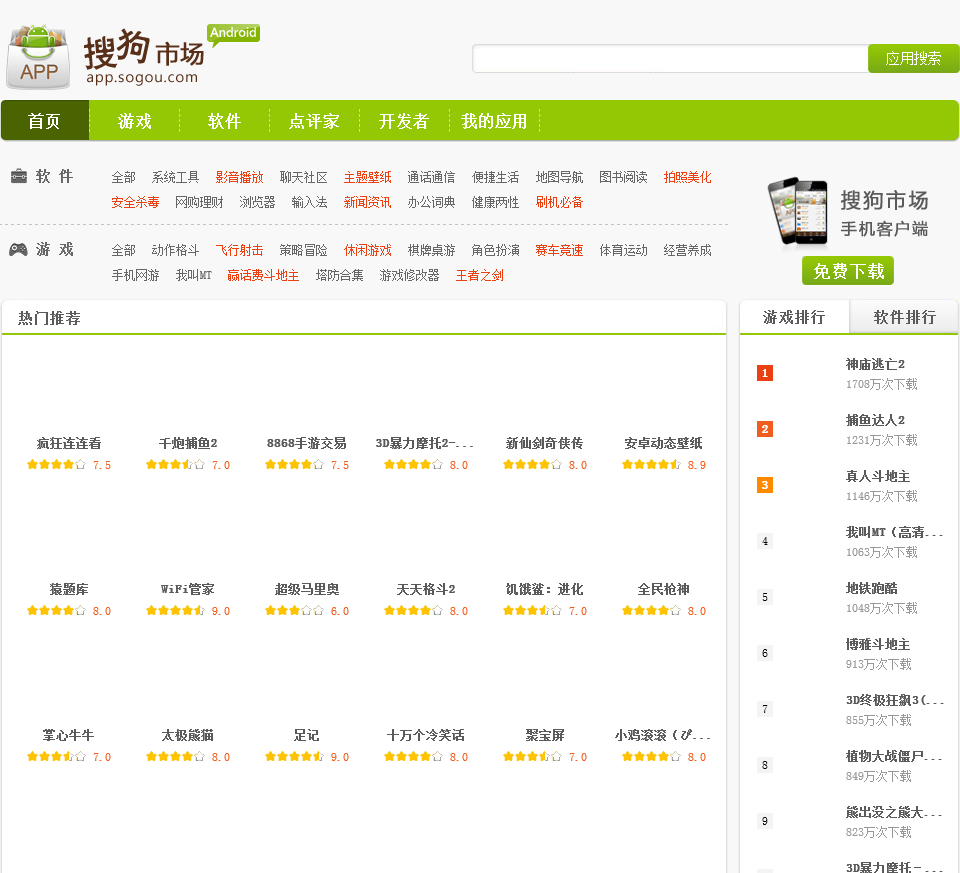Click the rank 3 badge for 真人斗地主
Screen dimensions: 960x873
[x=765, y=485]
